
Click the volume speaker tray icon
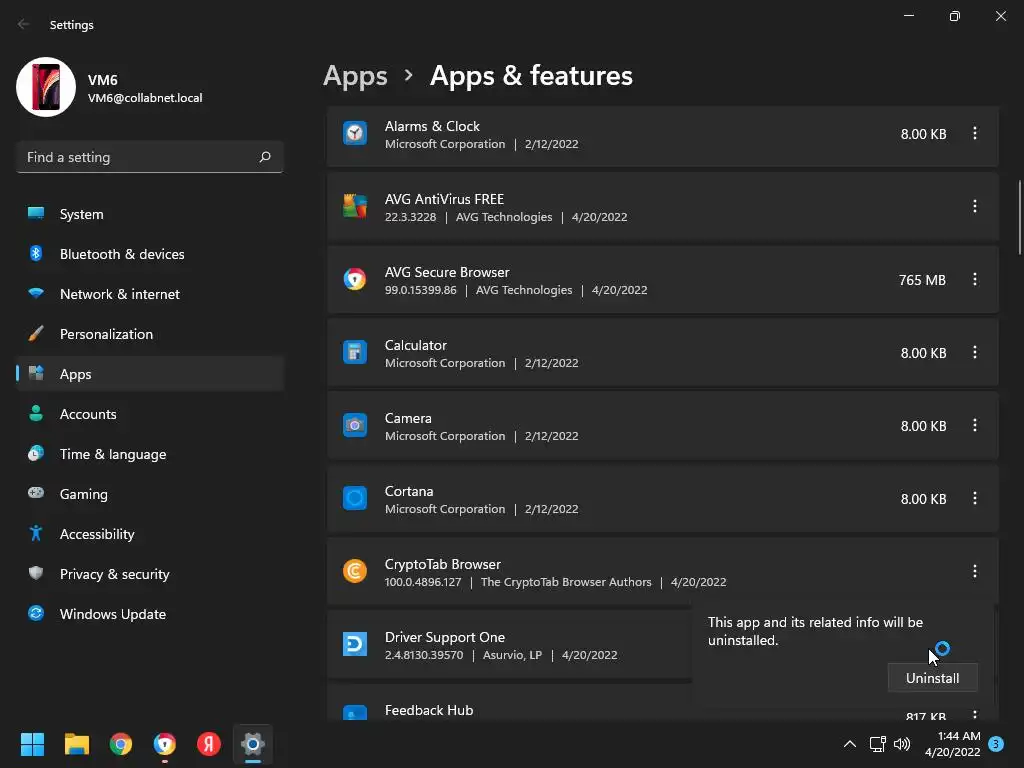tap(902, 744)
